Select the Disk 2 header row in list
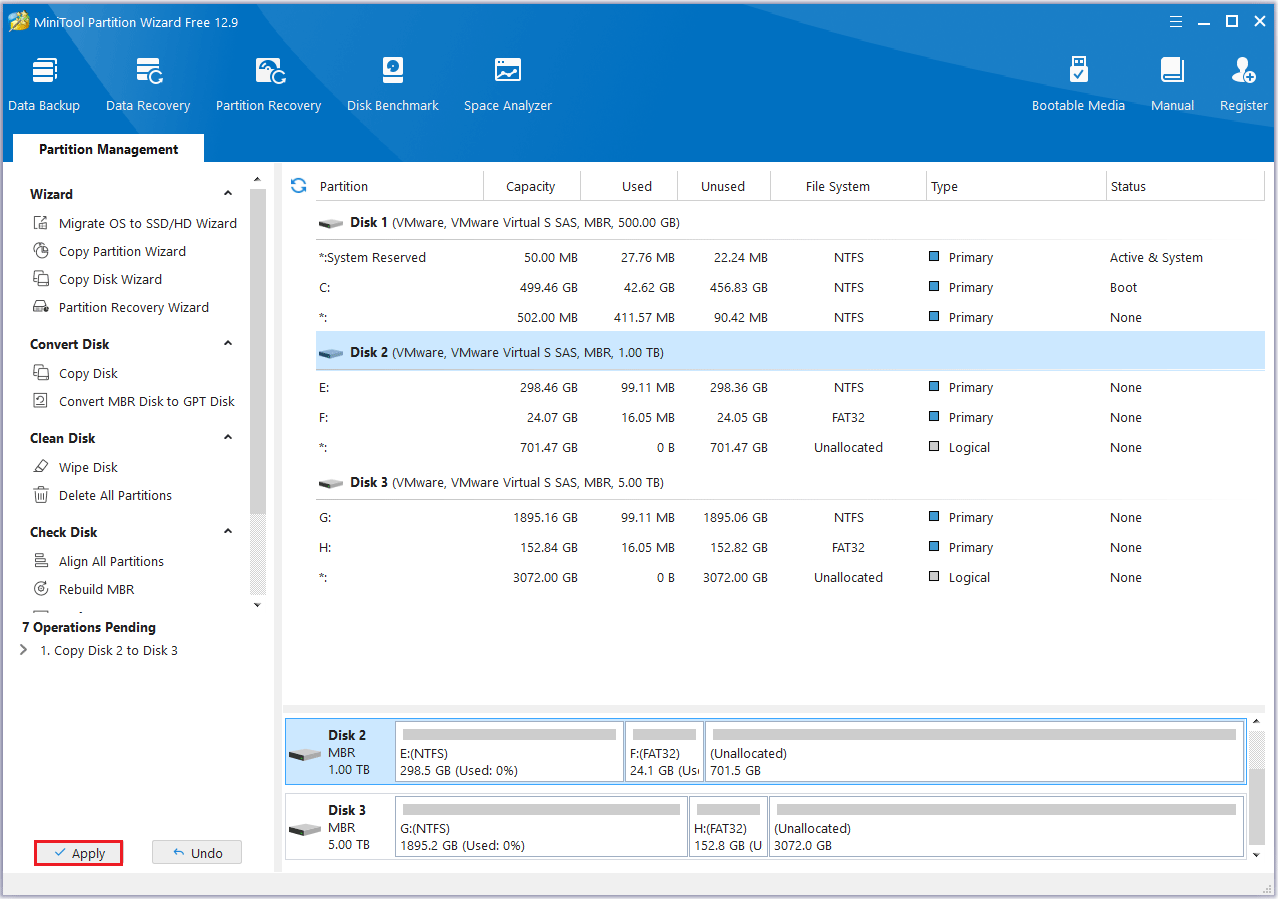The width and height of the screenshot is (1278, 899). click(x=790, y=352)
